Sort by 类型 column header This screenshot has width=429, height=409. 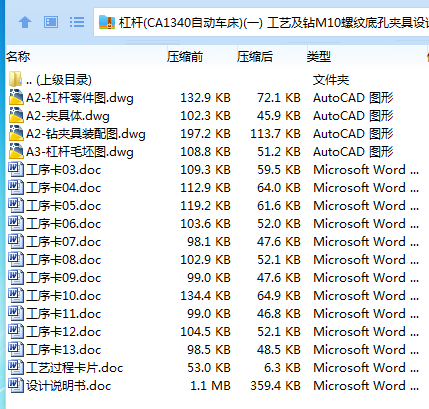(x=319, y=57)
